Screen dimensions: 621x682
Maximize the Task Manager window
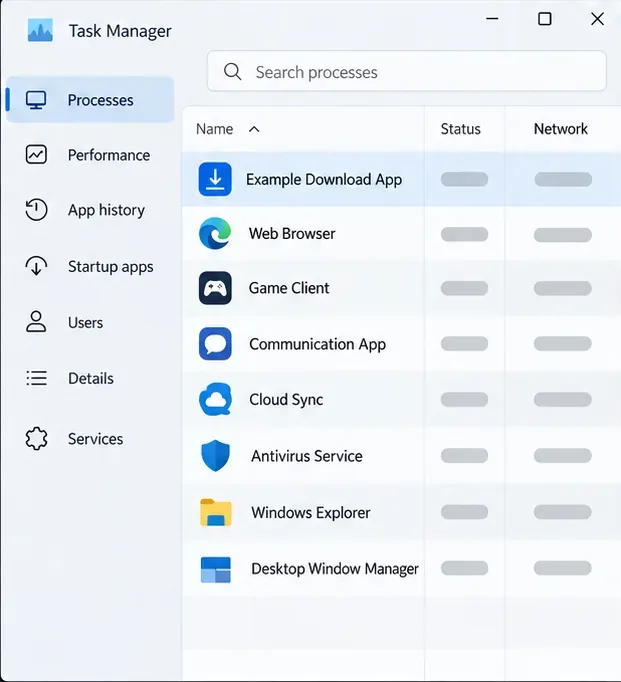544,19
